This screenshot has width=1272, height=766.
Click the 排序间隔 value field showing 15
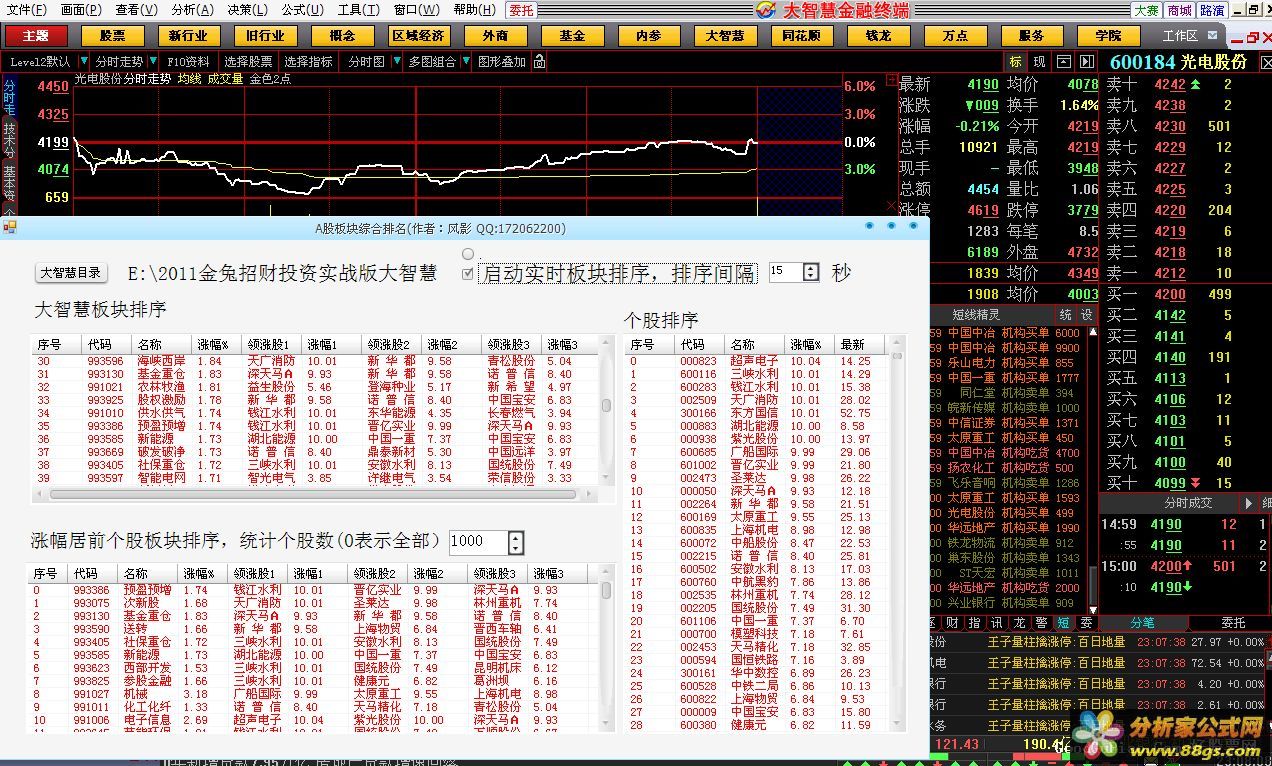click(786, 272)
